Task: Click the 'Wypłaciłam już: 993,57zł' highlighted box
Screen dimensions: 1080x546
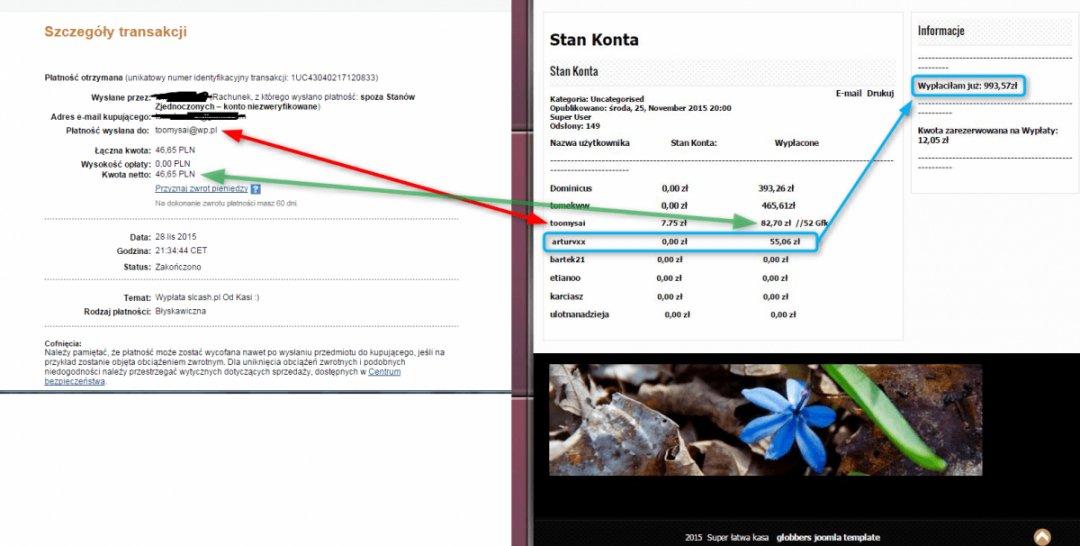Action: point(969,87)
